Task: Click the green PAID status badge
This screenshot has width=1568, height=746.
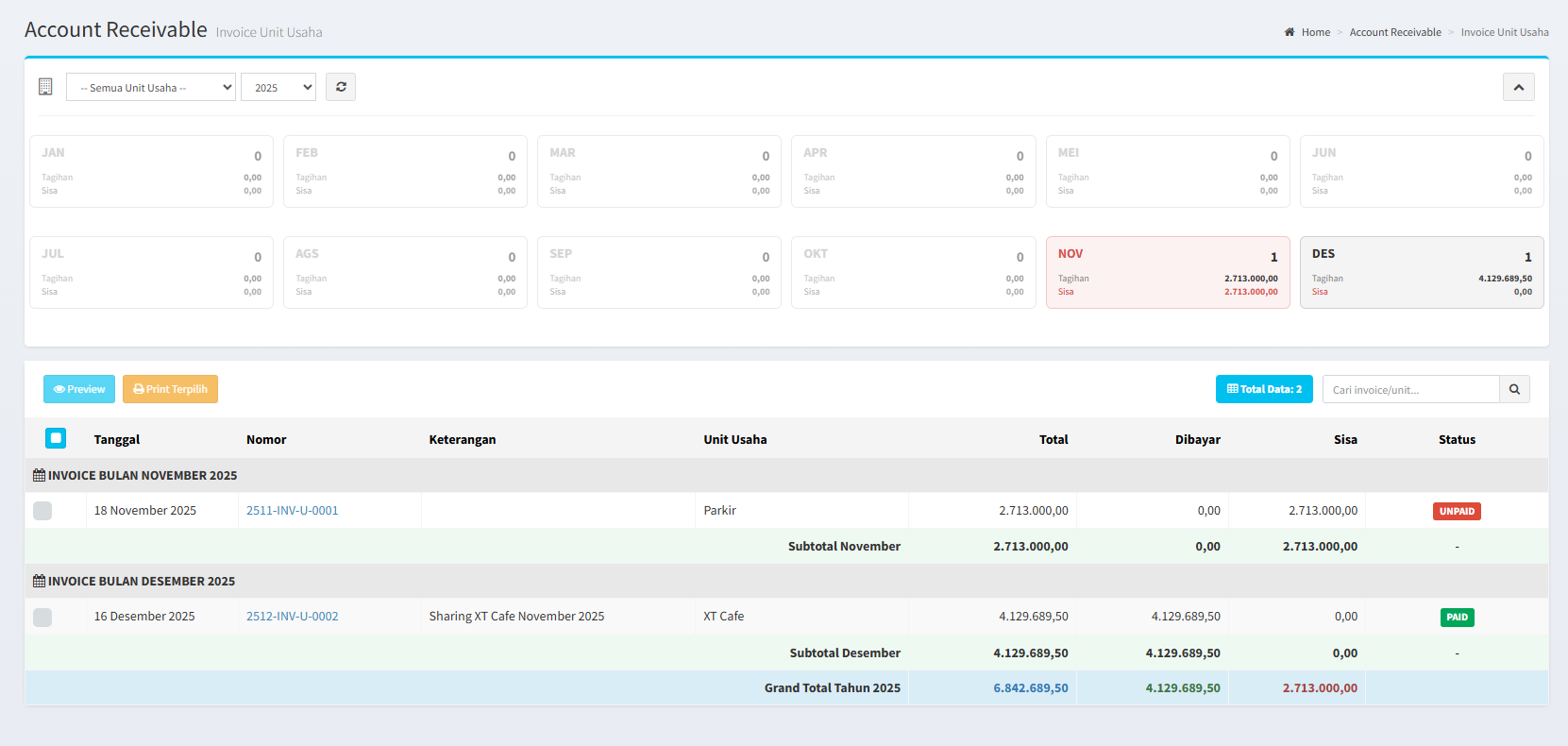Action: coord(1457,618)
